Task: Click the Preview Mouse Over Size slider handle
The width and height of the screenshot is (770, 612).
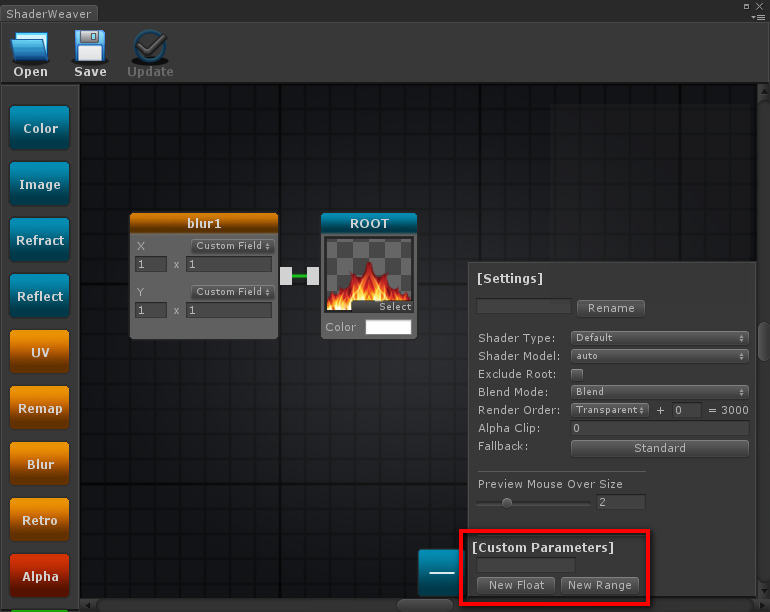Action: [507, 503]
